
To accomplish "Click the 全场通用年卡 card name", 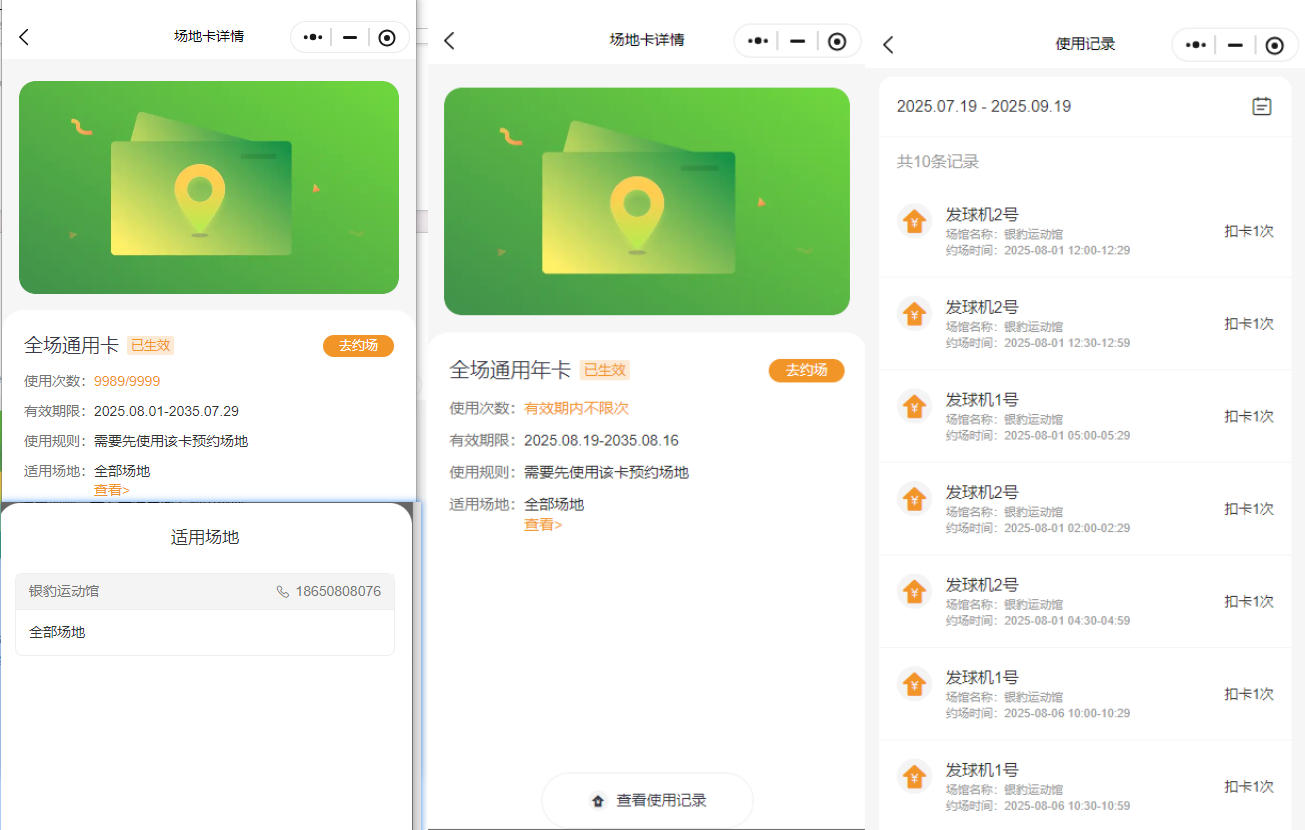I will point(510,370).
